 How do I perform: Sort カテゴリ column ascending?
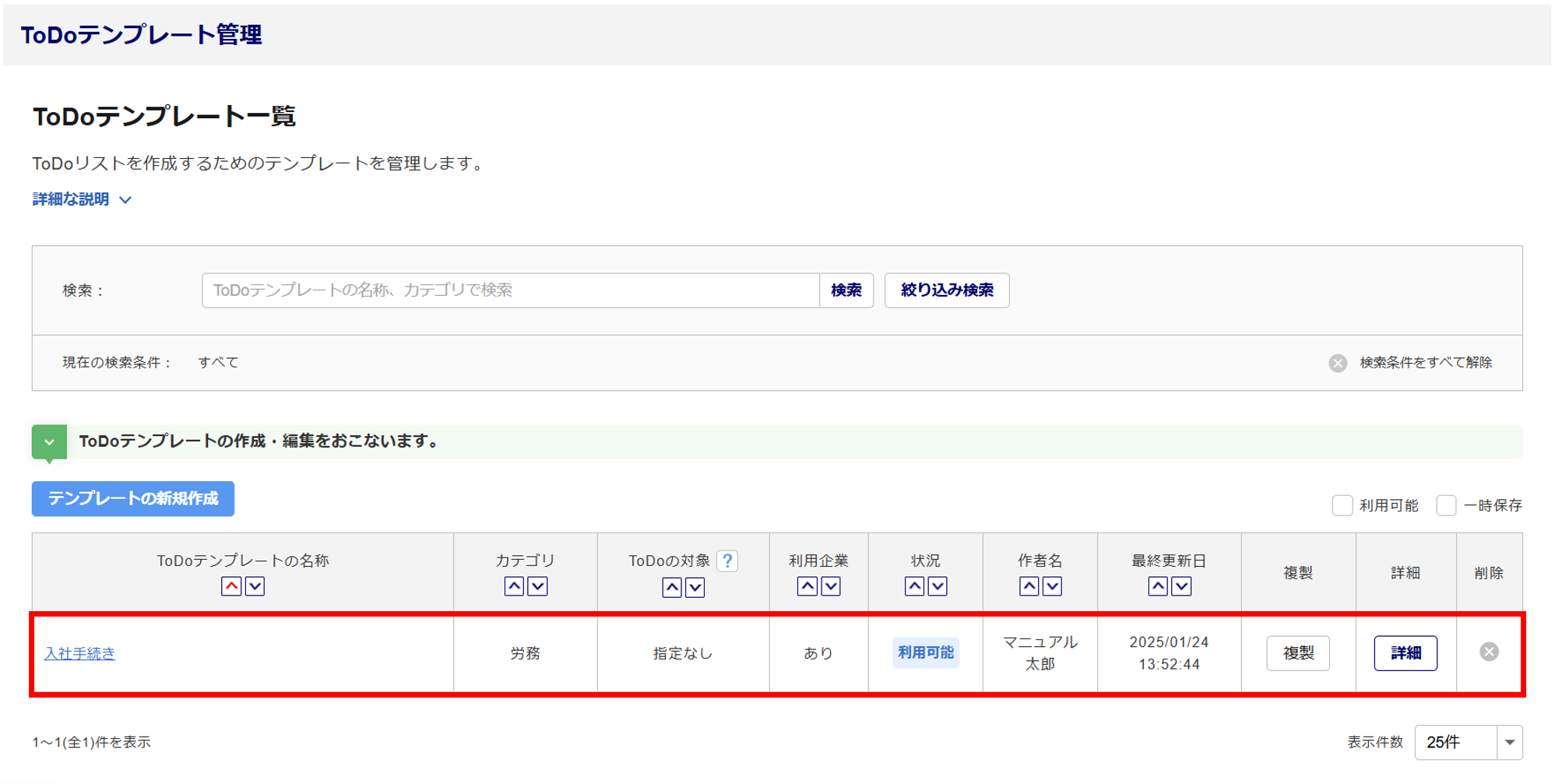click(x=514, y=586)
